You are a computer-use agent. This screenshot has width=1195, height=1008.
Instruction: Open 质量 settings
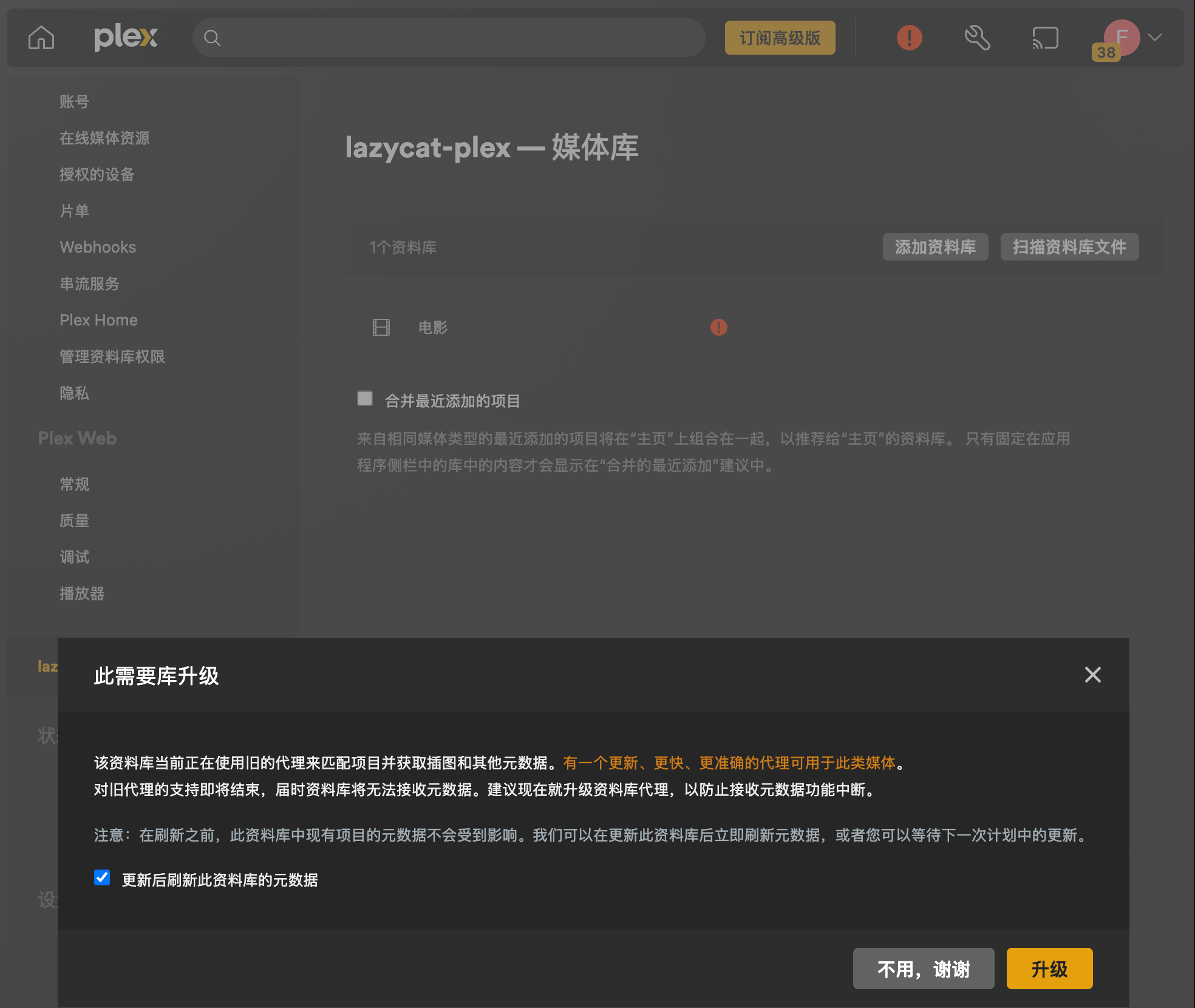tap(74, 520)
